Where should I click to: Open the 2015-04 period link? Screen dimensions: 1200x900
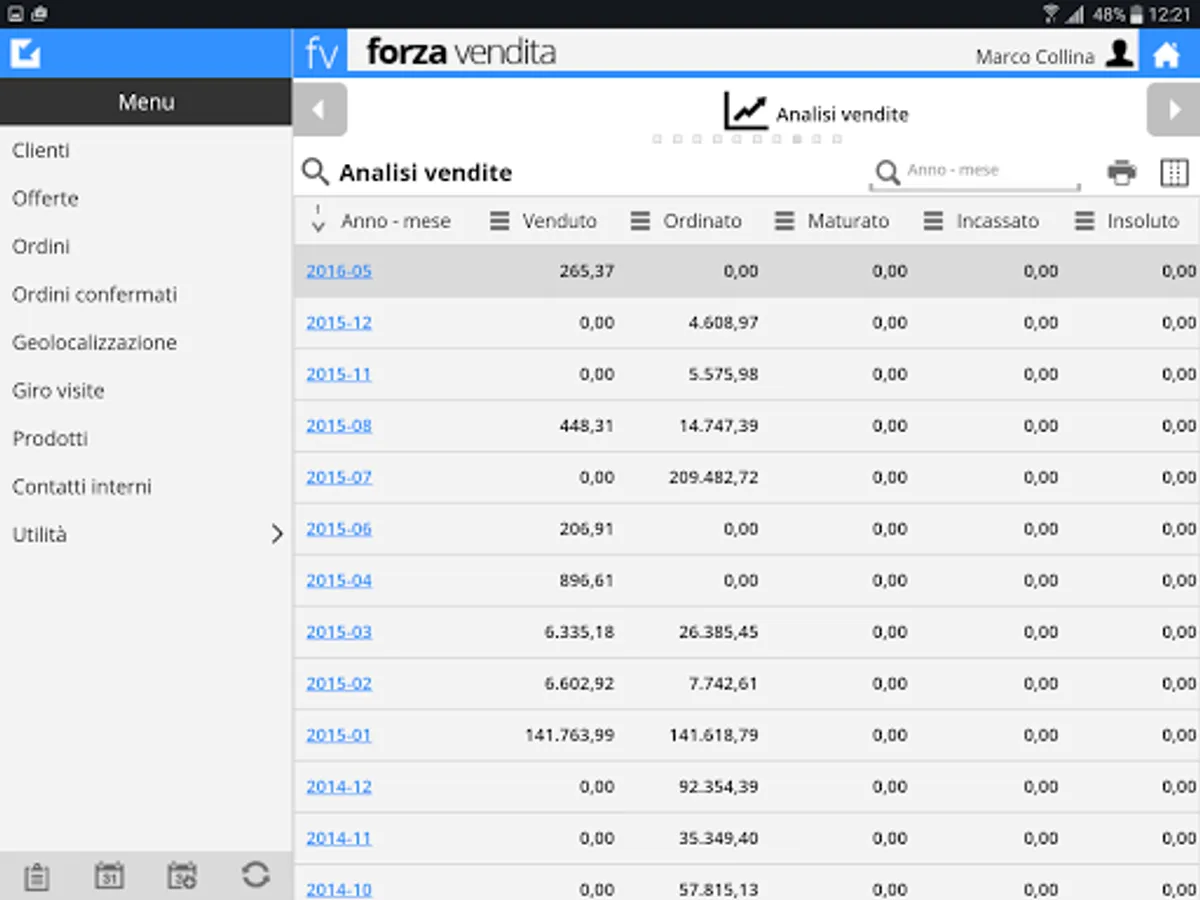[339, 580]
